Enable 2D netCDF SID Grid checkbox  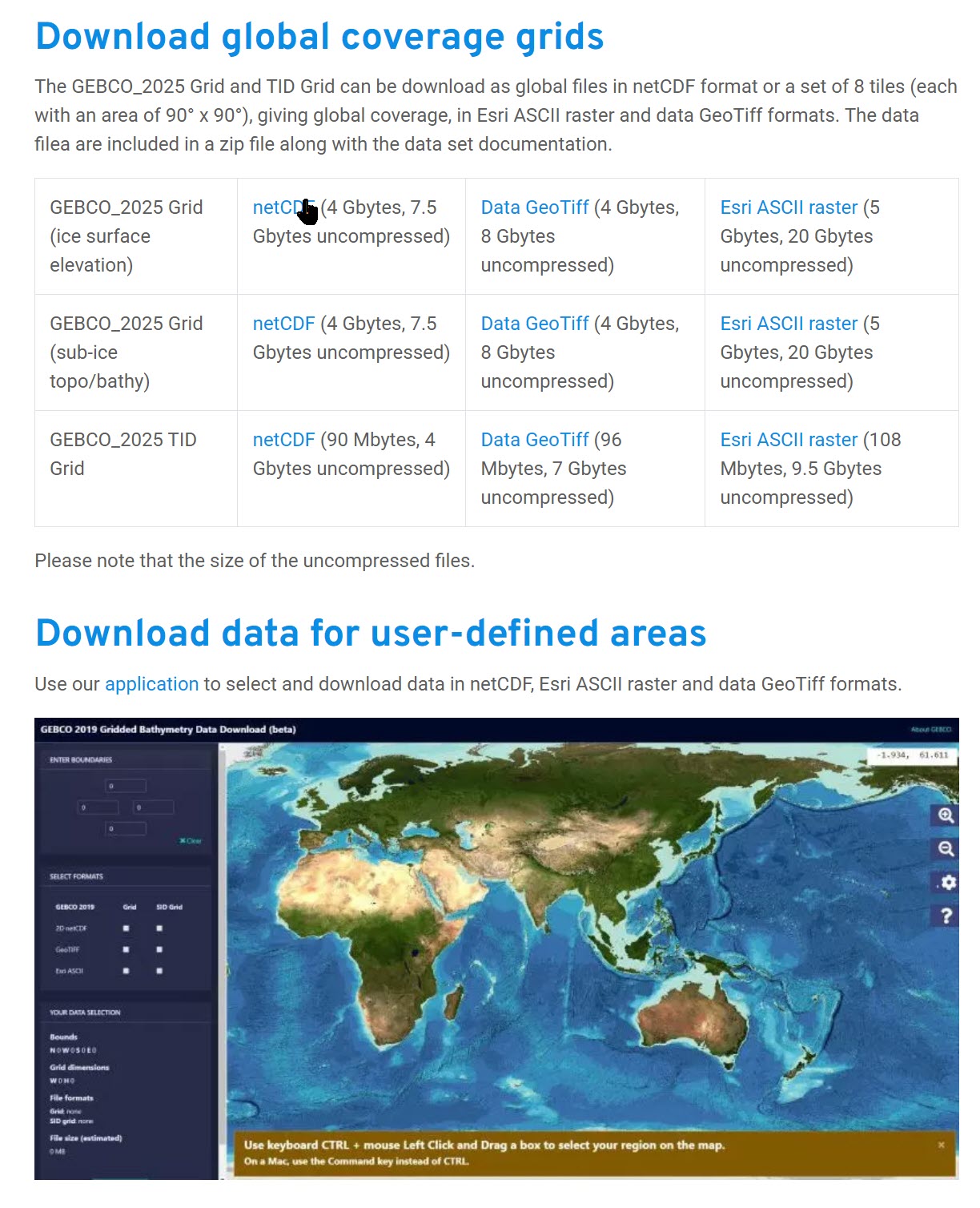(x=159, y=928)
